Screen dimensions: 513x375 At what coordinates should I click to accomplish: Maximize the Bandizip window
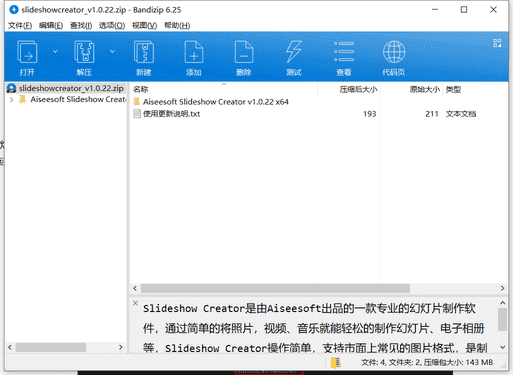[464, 10]
